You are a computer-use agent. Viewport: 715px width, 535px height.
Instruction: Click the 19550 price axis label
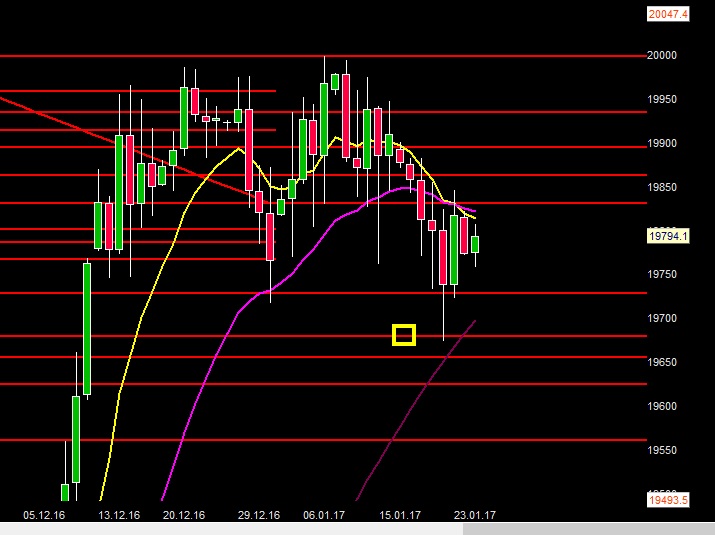[x=662, y=450]
